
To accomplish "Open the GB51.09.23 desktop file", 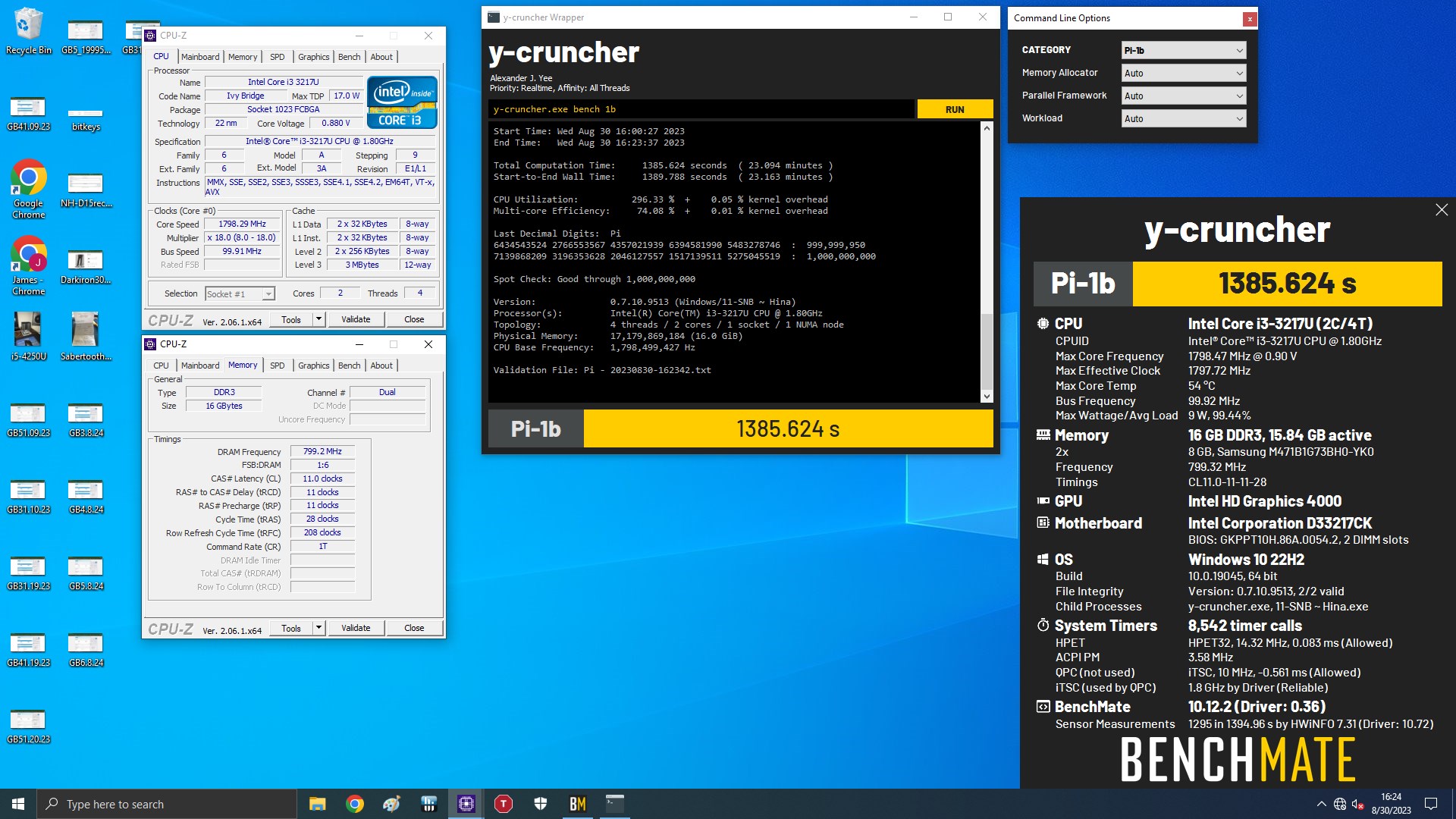I will (29, 419).
